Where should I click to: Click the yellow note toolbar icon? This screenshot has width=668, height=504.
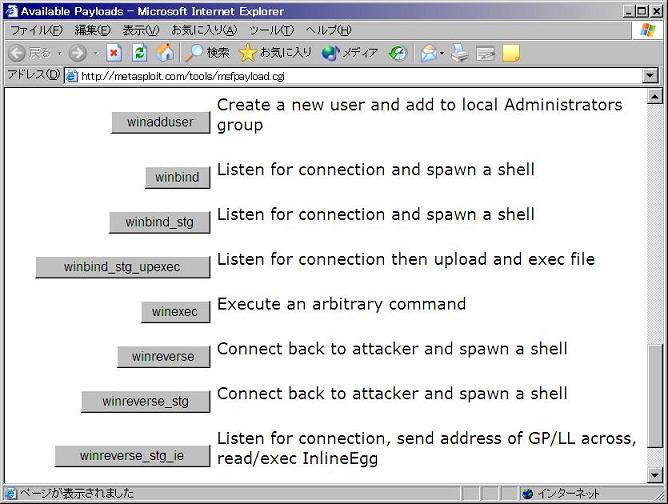(x=511, y=53)
